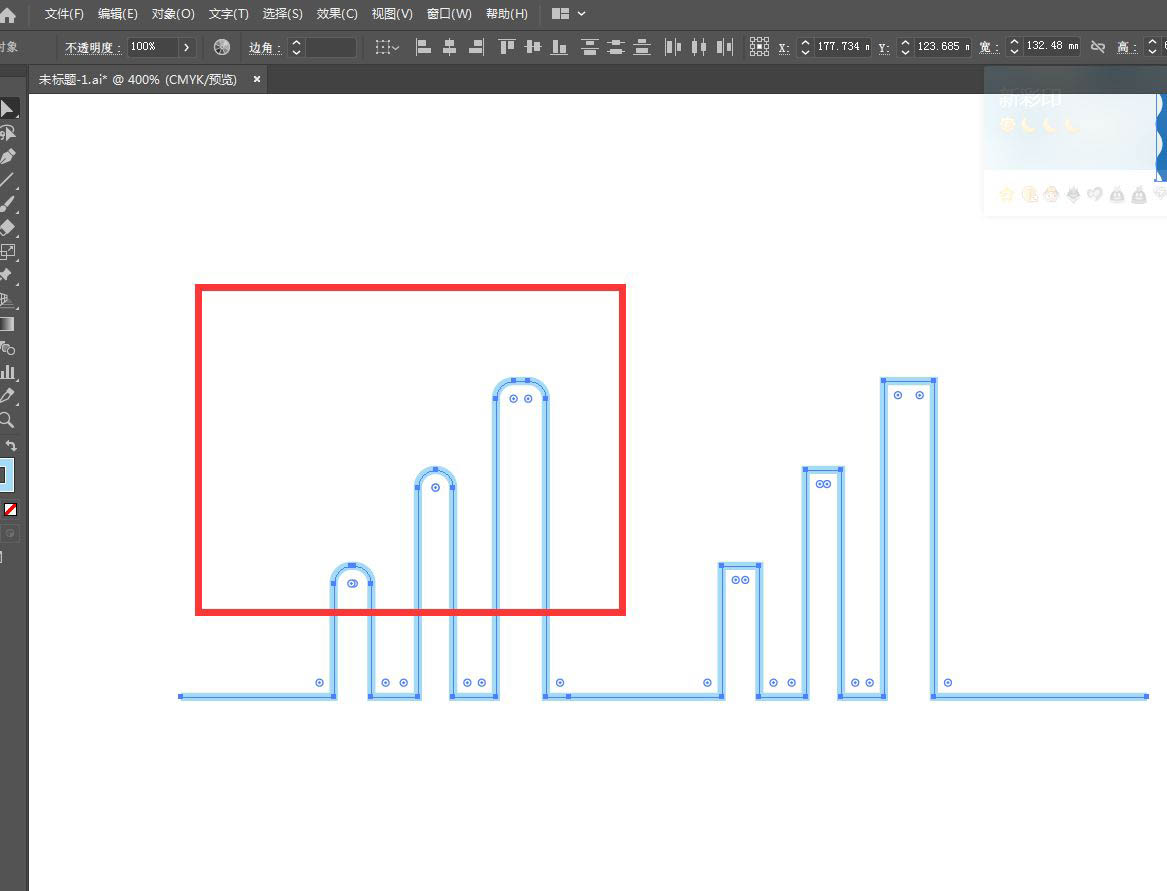Toggle constrain width and height proportions
Viewport: 1167px width, 891px height.
1098,47
